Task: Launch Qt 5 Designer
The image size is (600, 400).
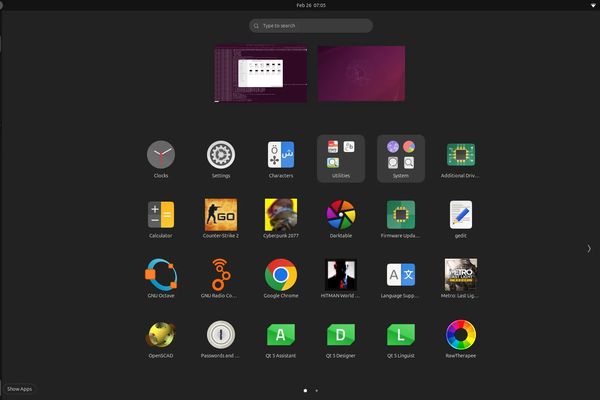Action: [341, 335]
